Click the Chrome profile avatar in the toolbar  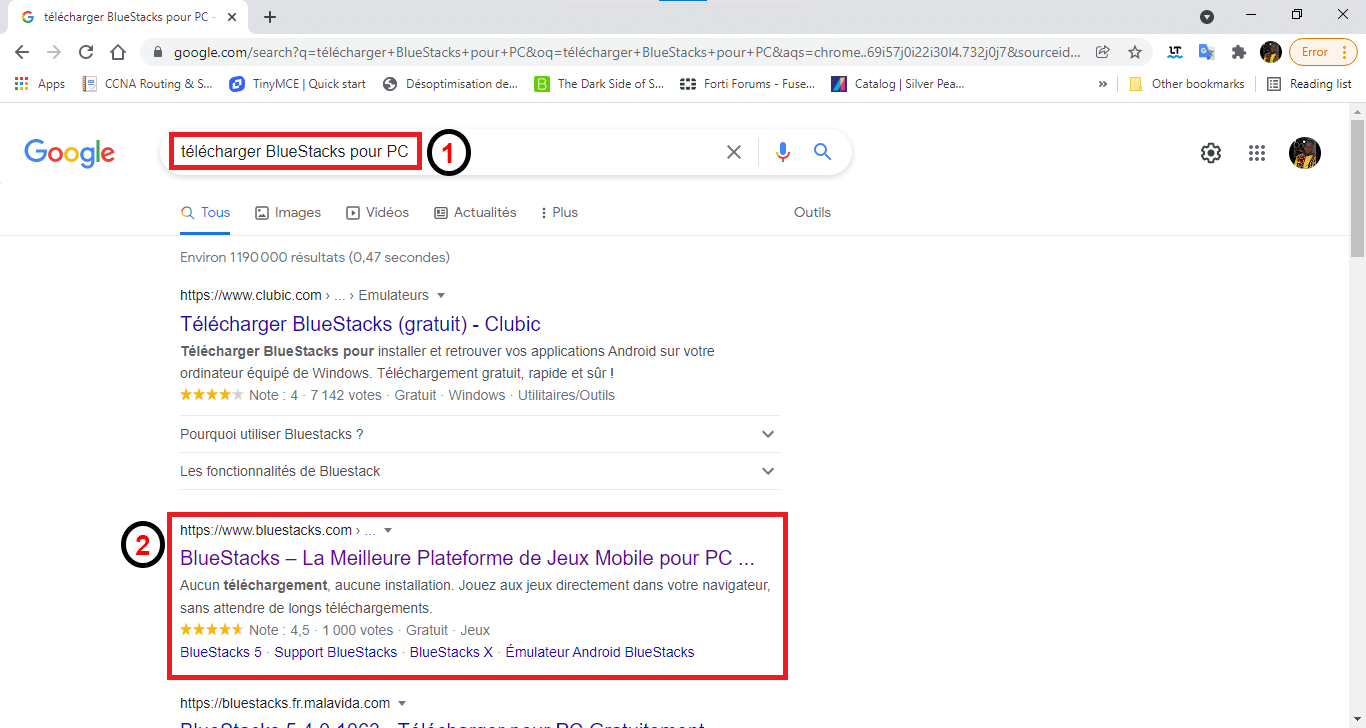pos(1271,52)
